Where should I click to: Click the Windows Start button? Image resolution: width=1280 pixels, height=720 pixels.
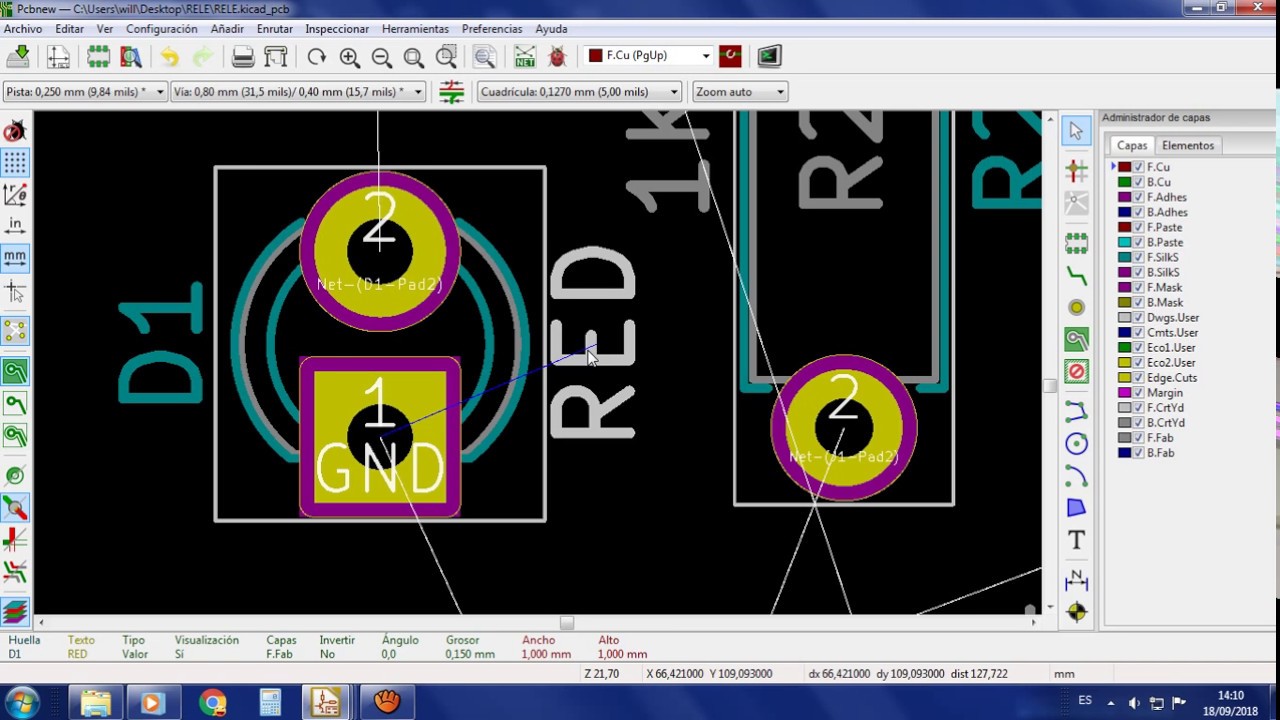tap(21, 703)
